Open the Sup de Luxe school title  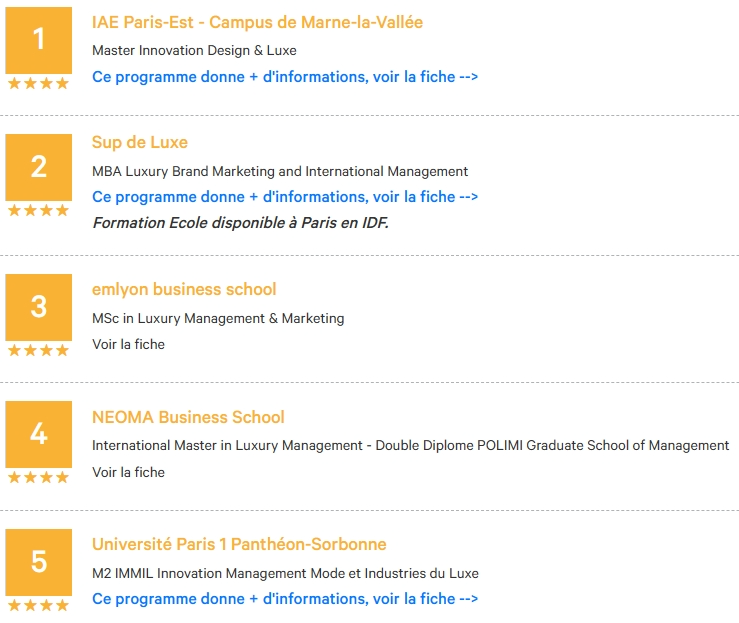140,142
